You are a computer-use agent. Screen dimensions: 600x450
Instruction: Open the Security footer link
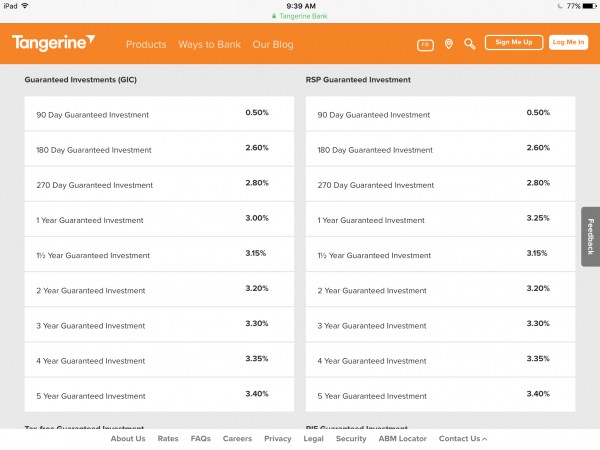click(x=351, y=439)
